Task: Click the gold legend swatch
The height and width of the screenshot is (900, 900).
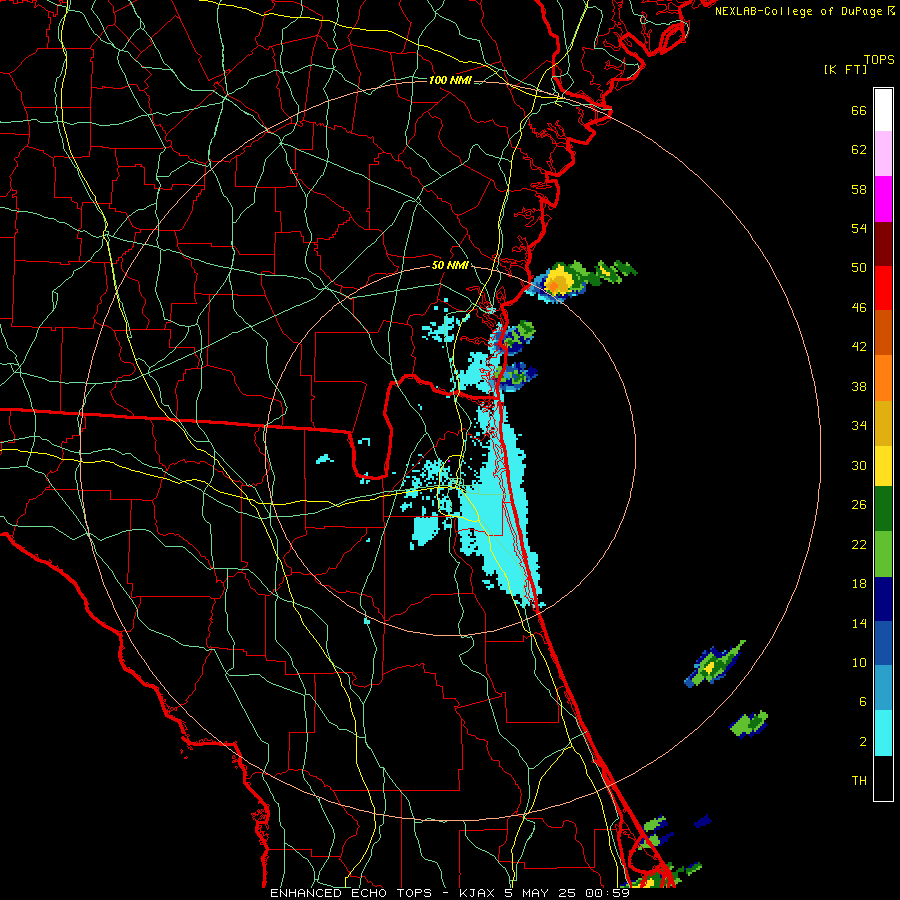Action: point(883,423)
